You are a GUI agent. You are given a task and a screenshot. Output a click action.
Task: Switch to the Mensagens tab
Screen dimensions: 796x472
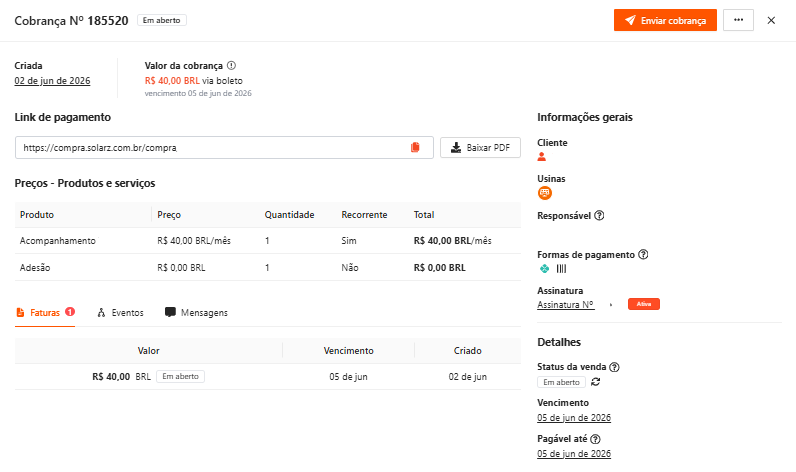coord(196,313)
